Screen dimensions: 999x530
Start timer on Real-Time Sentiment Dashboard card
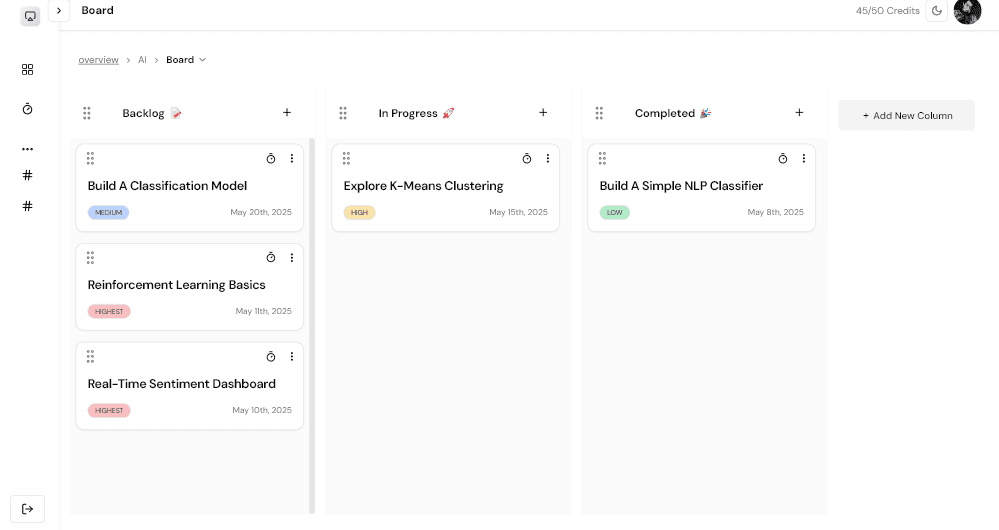(x=271, y=357)
